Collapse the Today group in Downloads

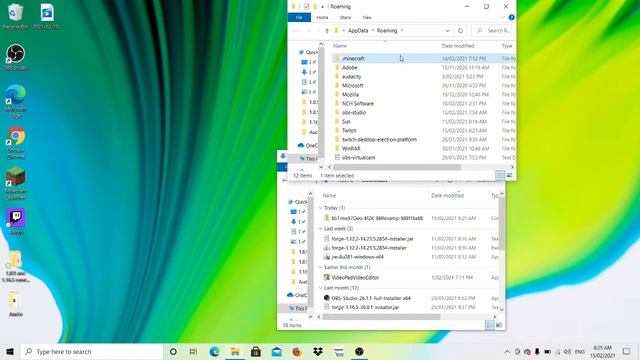click(320, 208)
